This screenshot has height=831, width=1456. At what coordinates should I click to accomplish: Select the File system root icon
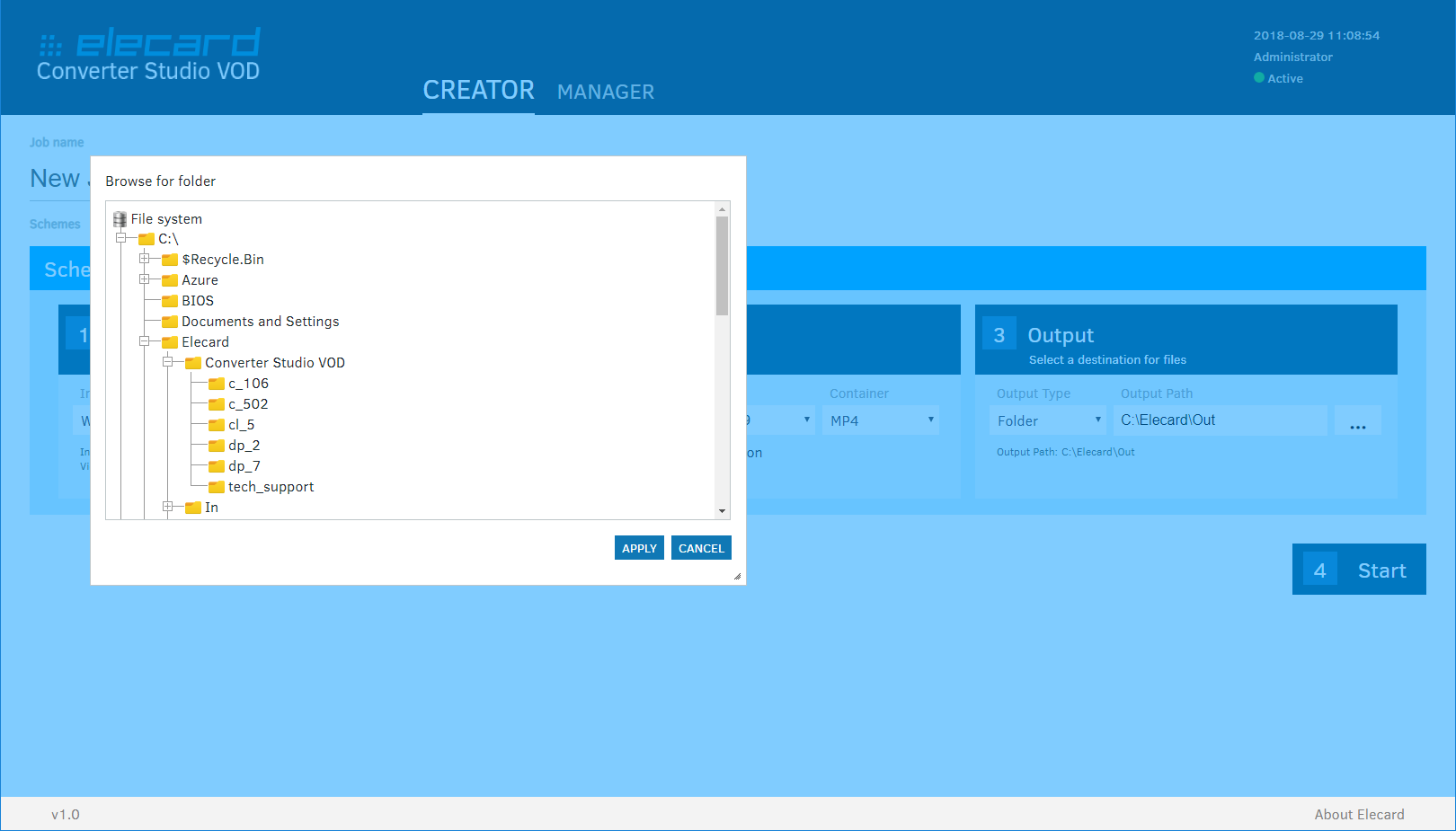click(119, 218)
